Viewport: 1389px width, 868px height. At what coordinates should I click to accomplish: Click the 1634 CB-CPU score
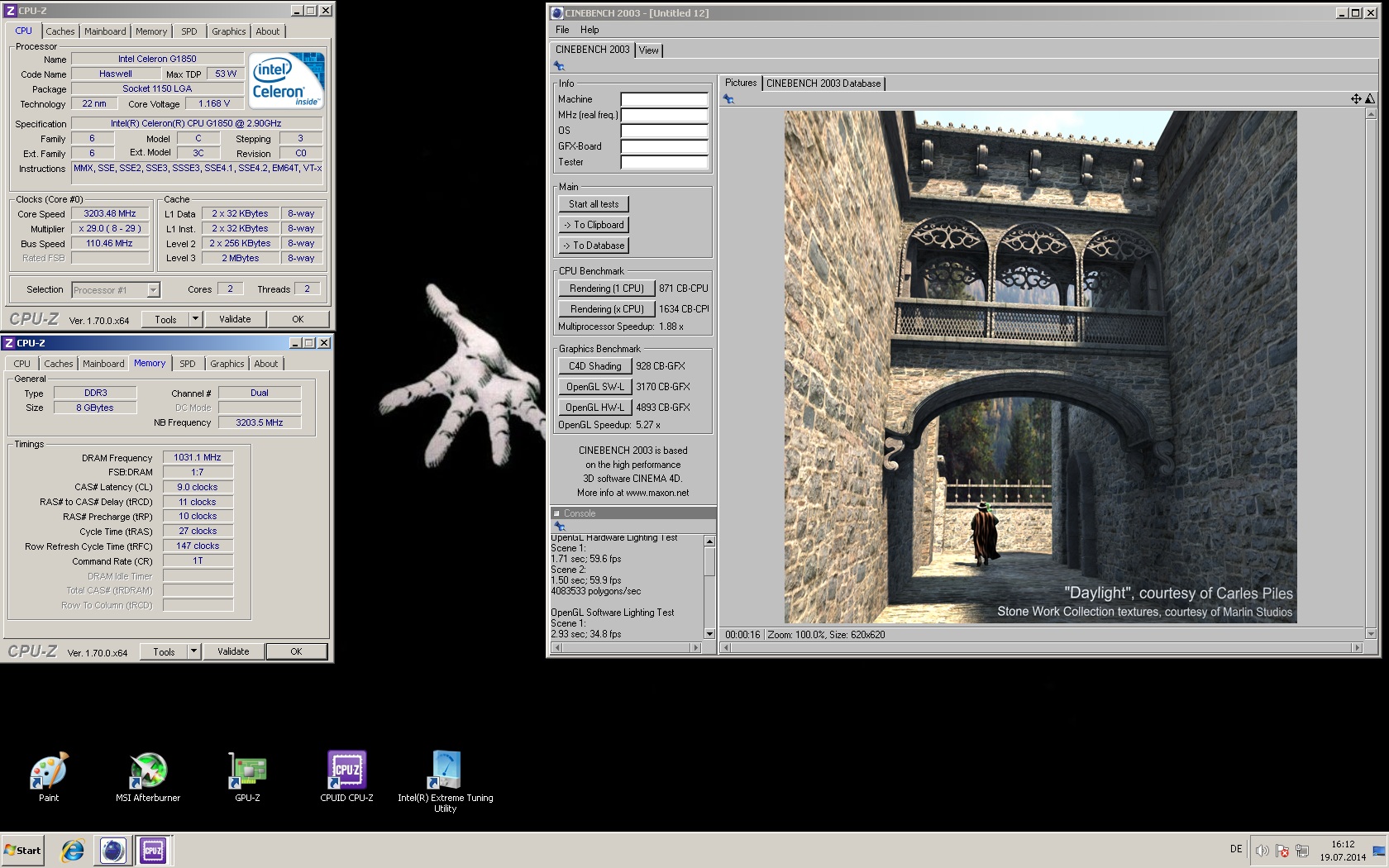point(684,309)
